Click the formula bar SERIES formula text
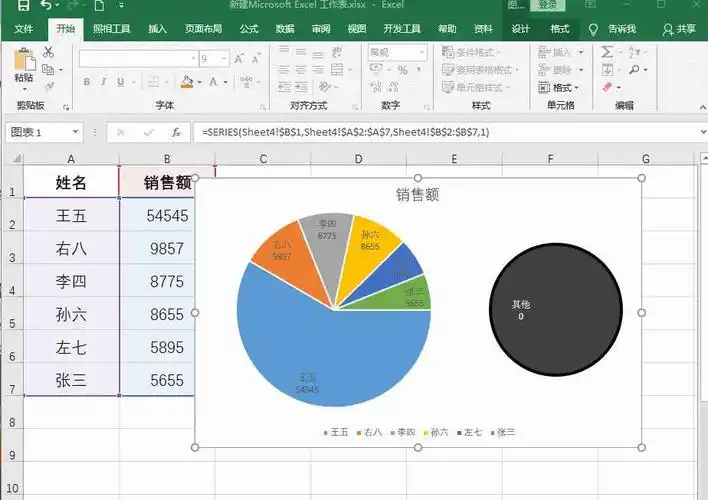The width and height of the screenshot is (708, 500). [345, 132]
